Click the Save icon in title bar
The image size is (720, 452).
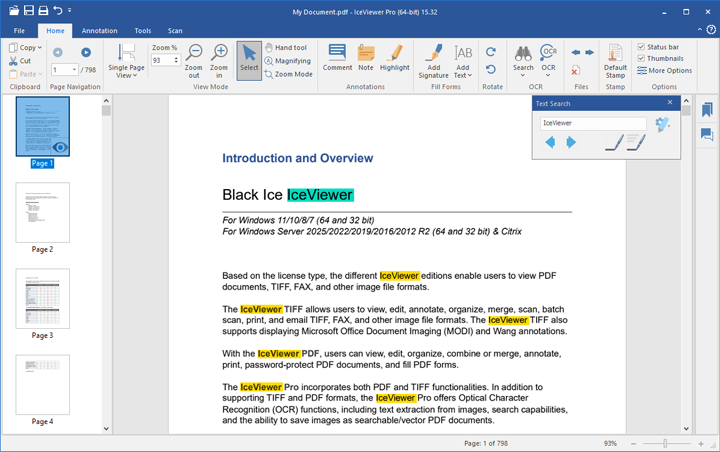coord(29,10)
